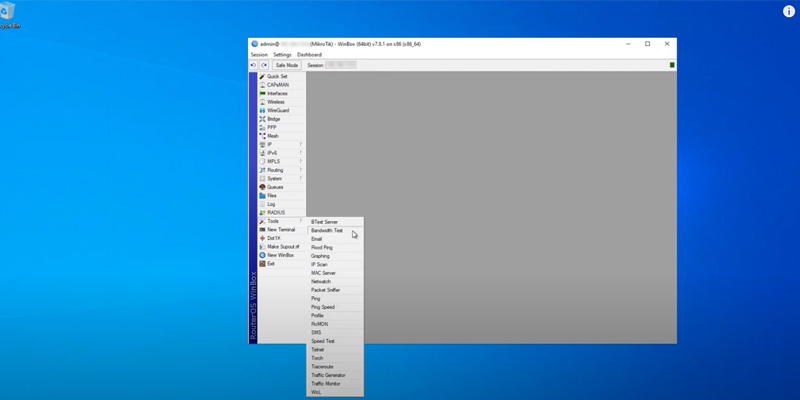Open MAC Server from Tools submenu

pos(335,273)
